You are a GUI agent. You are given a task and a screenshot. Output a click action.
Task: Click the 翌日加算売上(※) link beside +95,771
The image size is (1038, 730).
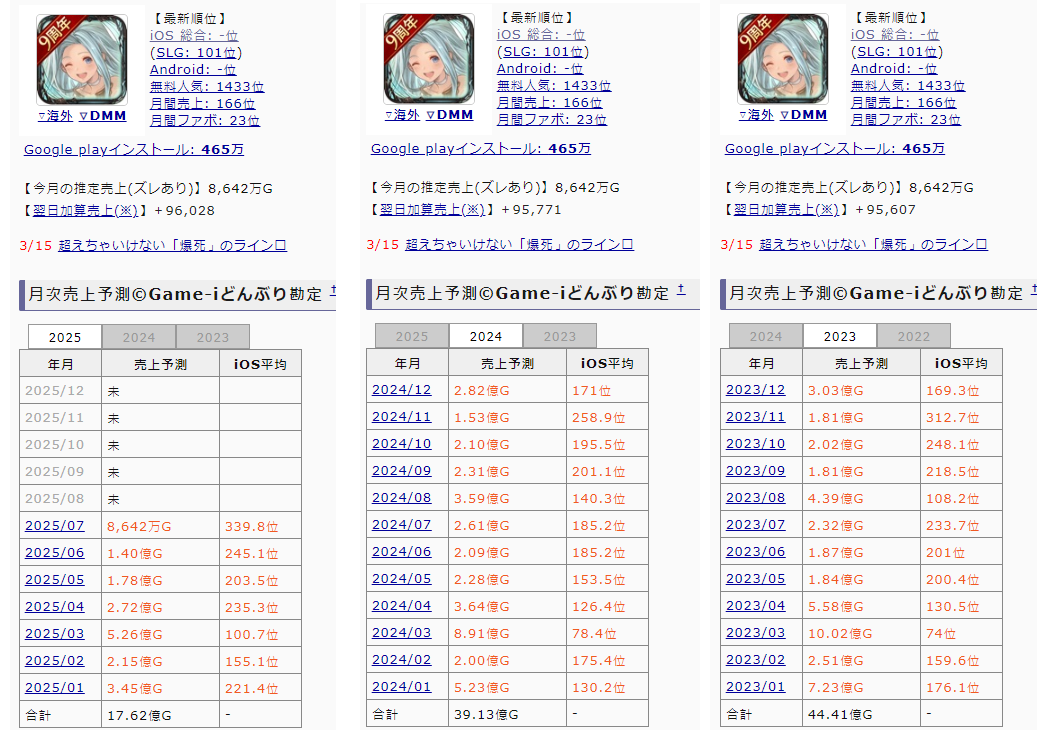tap(432, 210)
